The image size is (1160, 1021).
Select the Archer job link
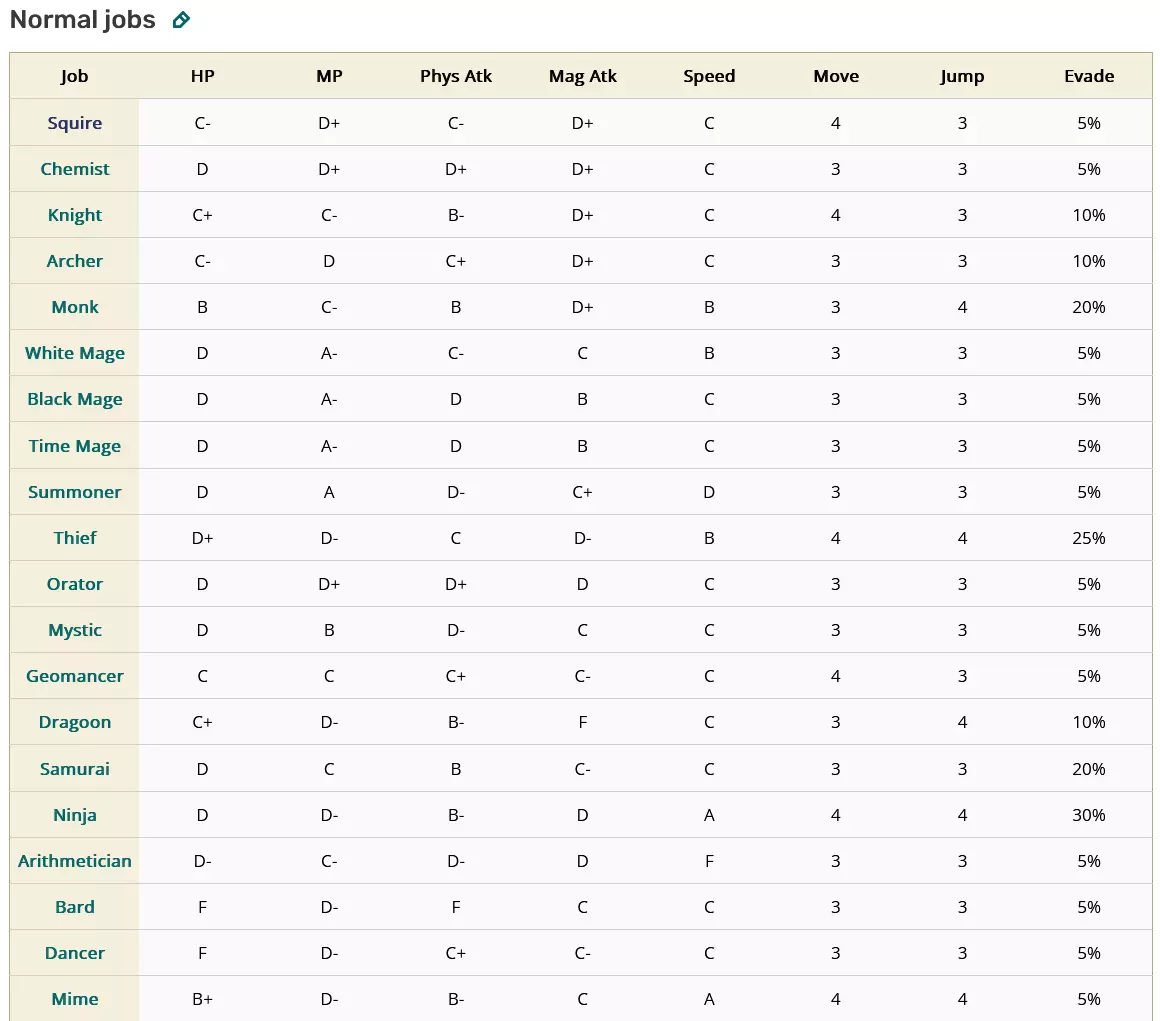[75, 261]
